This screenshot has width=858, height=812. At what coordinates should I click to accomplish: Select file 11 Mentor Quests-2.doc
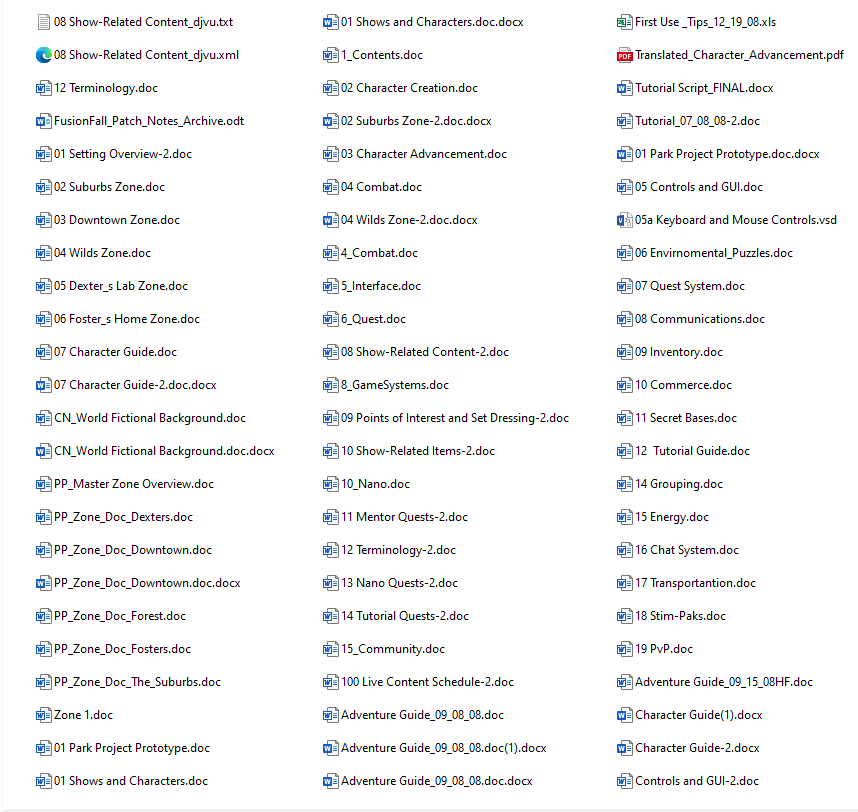pyautogui.click(x=395, y=517)
